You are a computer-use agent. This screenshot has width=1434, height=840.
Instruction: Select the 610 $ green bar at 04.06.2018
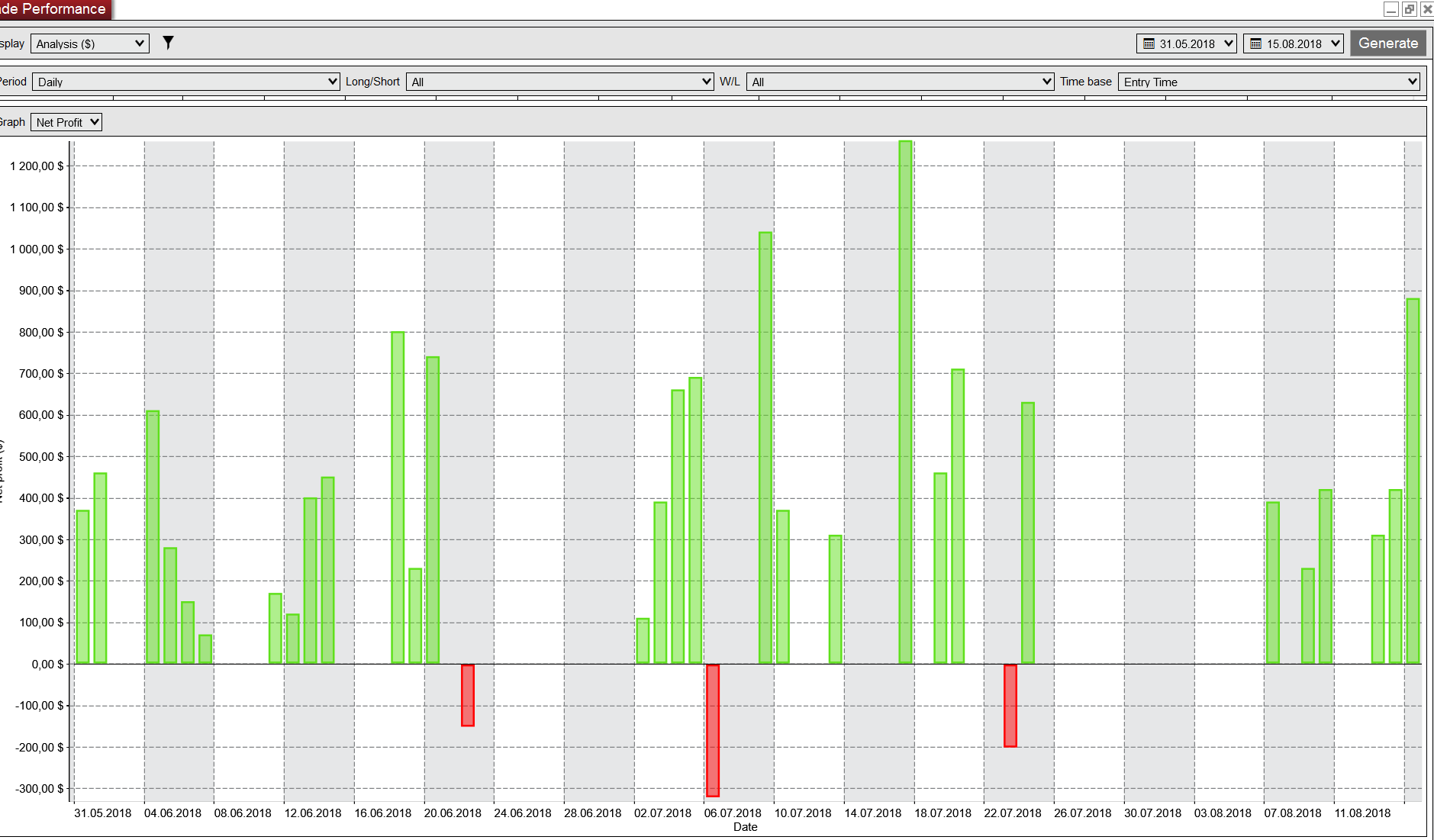click(153, 537)
